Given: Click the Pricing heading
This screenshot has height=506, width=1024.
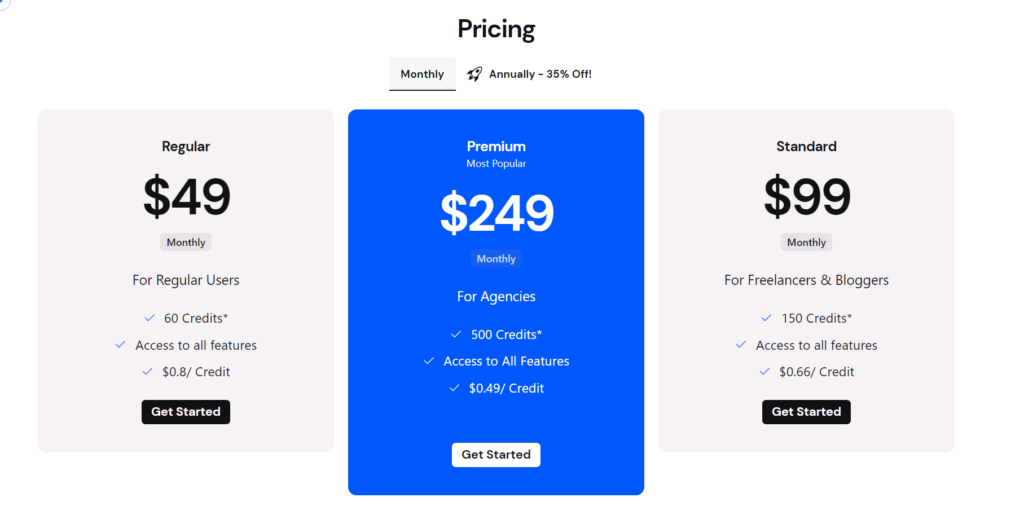Looking at the screenshot, I should [496, 29].
